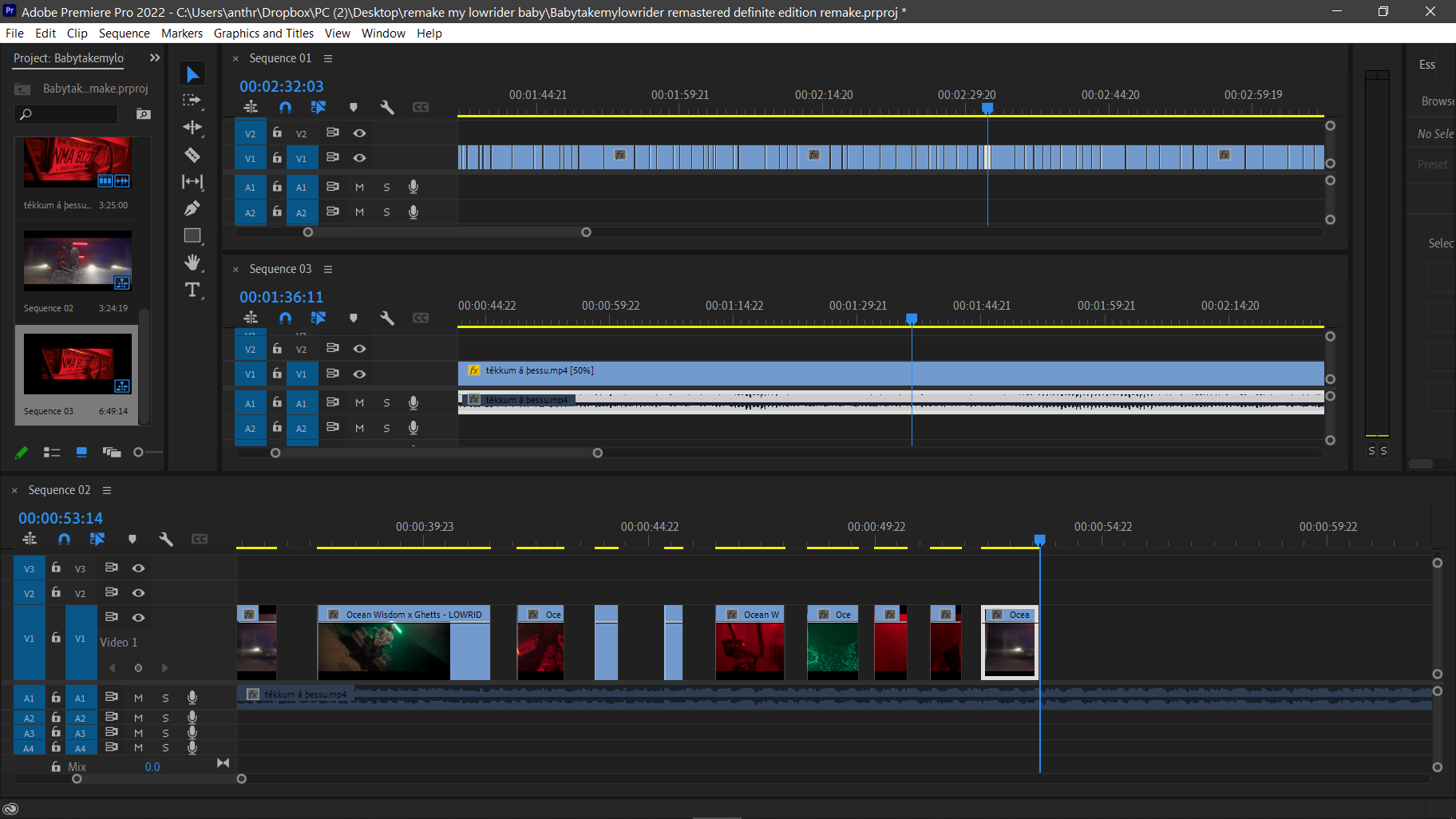Select the Type tool
Viewport: 1456px width, 819px height.
(192, 290)
